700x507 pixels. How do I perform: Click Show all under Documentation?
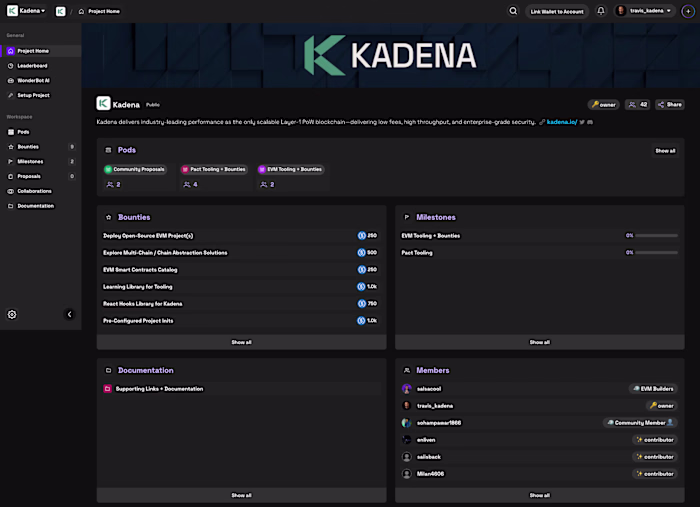click(x=242, y=495)
